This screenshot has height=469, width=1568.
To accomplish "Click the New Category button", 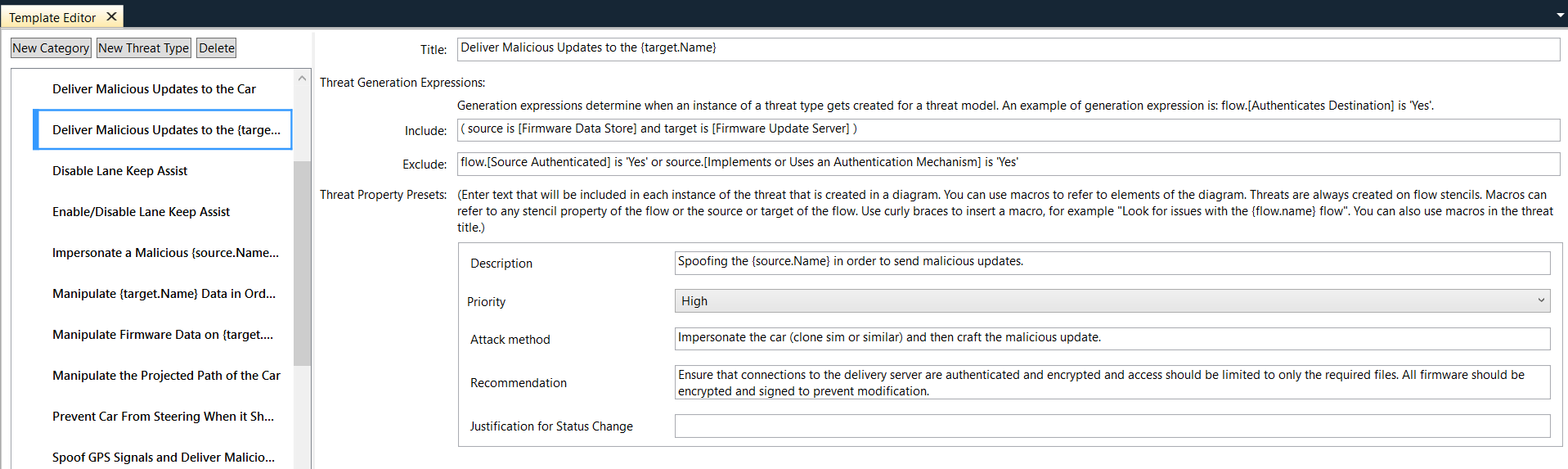I will [x=51, y=48].
